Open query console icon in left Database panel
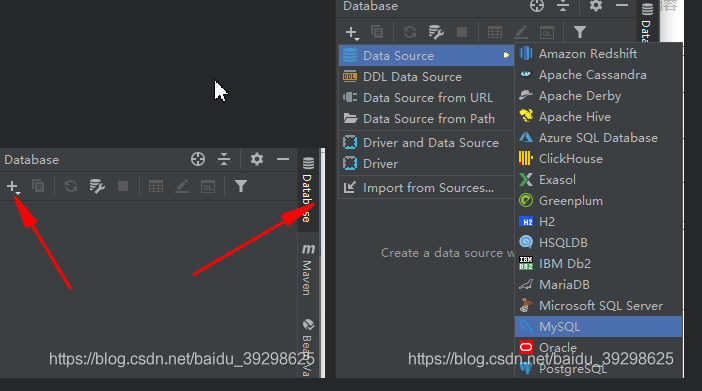This screenshot has width=702, height=391. [208, 186]
